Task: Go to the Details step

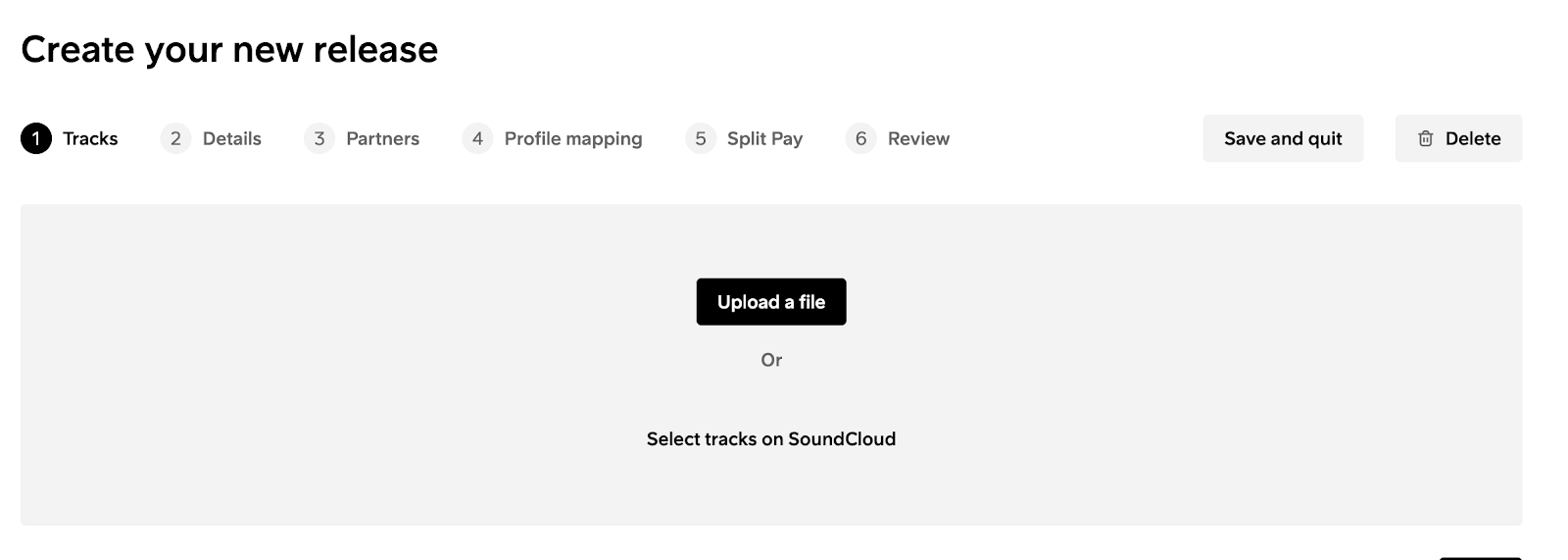Action: (x=232, y=138)
